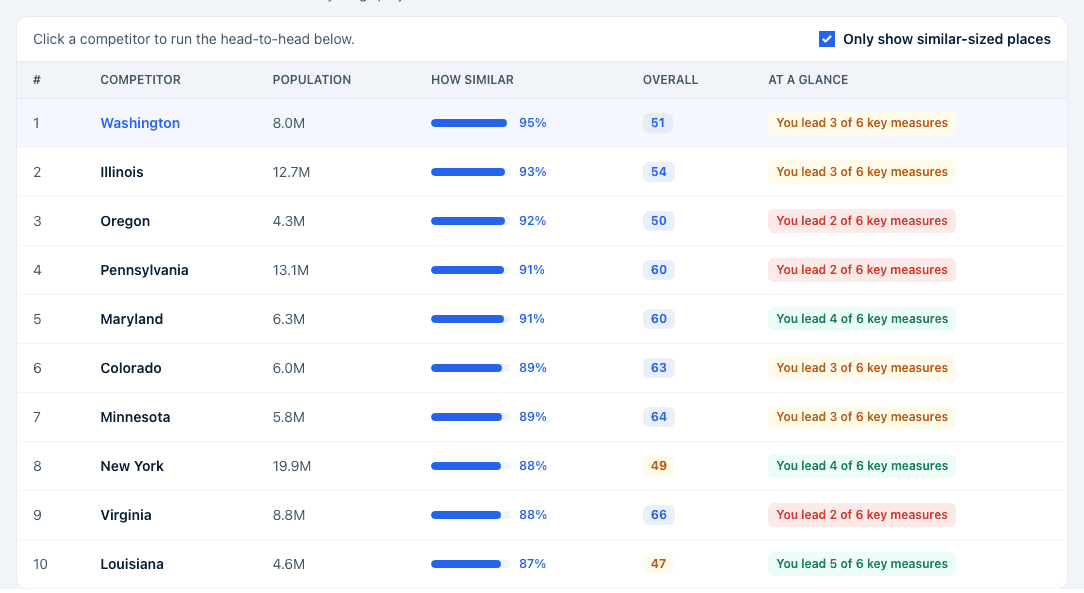Click Colorado's overall score badge 63
Viewport: 1084px width, 593px height.
click(x=659, y=368)
